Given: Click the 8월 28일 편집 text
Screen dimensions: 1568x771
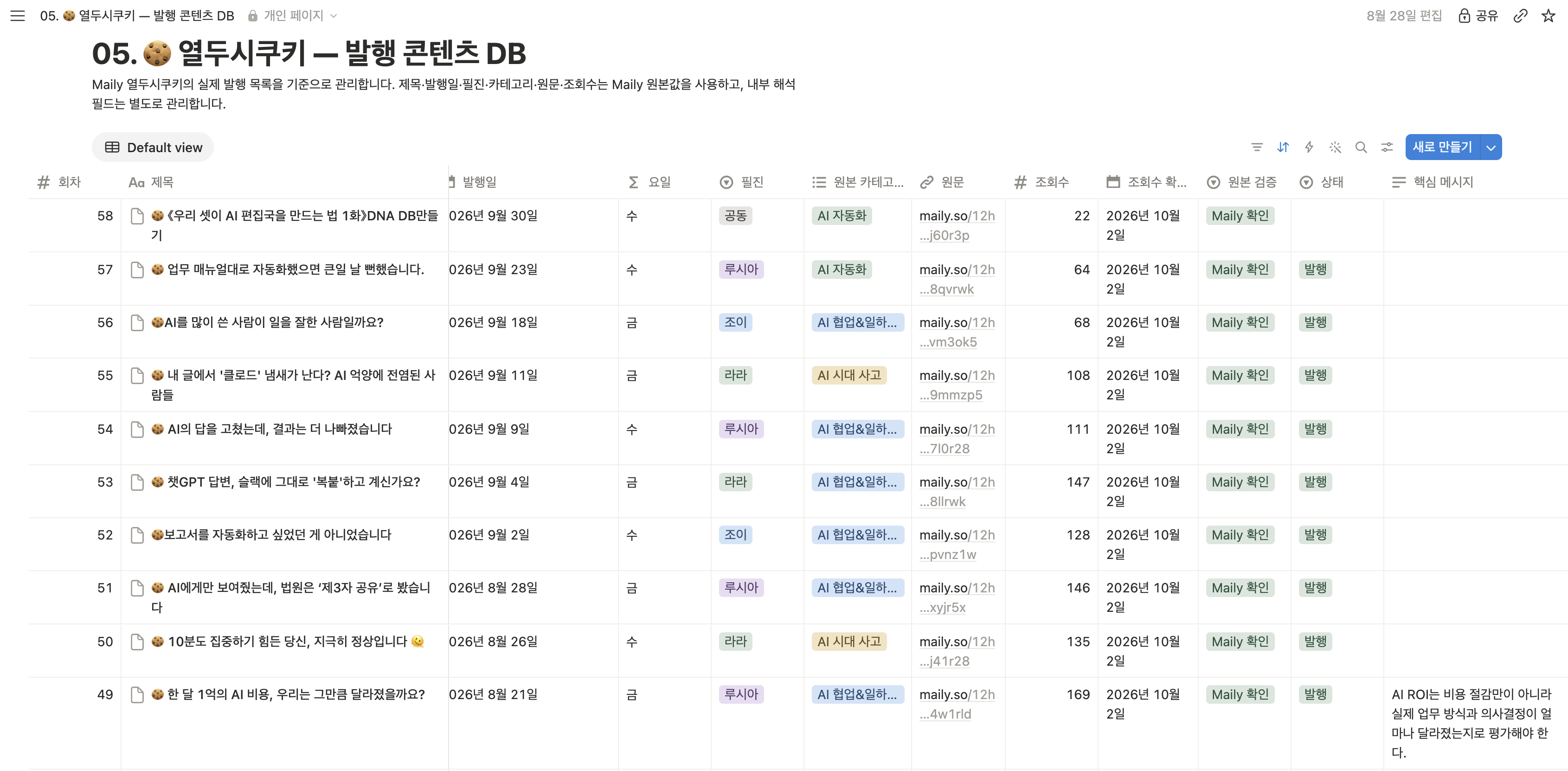Looking at the screenshot, I should pos(1404,16).
